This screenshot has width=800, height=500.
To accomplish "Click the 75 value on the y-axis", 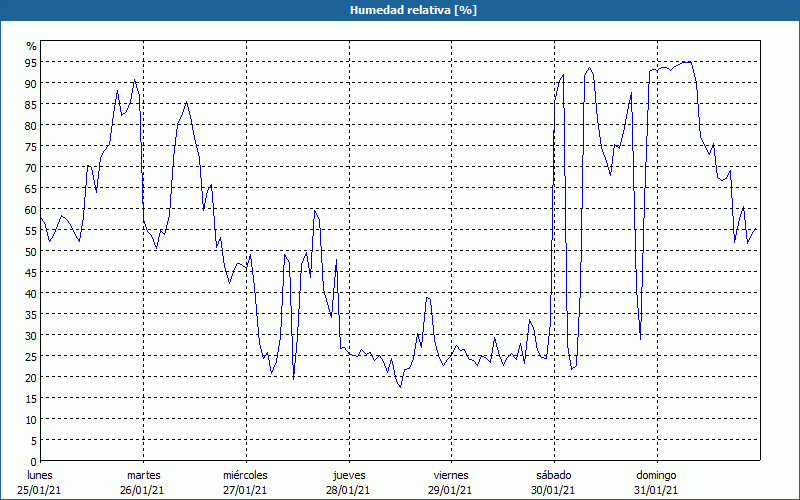I will pyautogui.click(x=32, y=146).
